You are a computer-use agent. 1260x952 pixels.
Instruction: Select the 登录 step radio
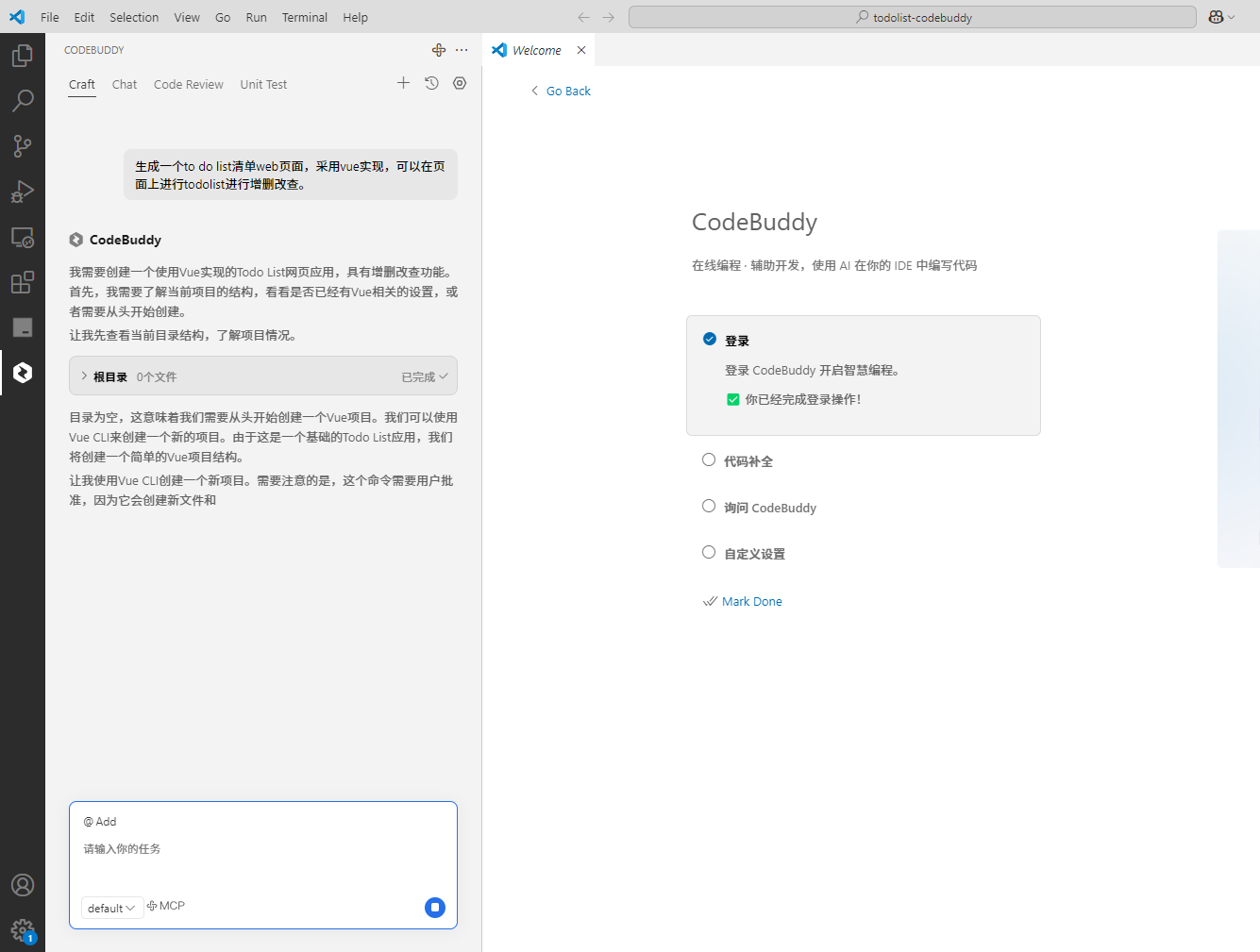710,339
